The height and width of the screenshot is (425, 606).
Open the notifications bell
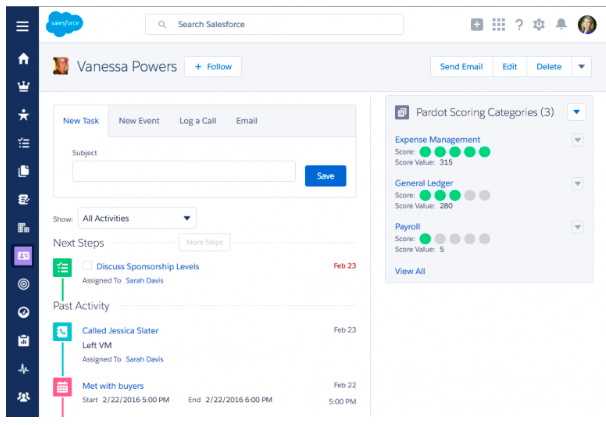[x=561, y=24]
